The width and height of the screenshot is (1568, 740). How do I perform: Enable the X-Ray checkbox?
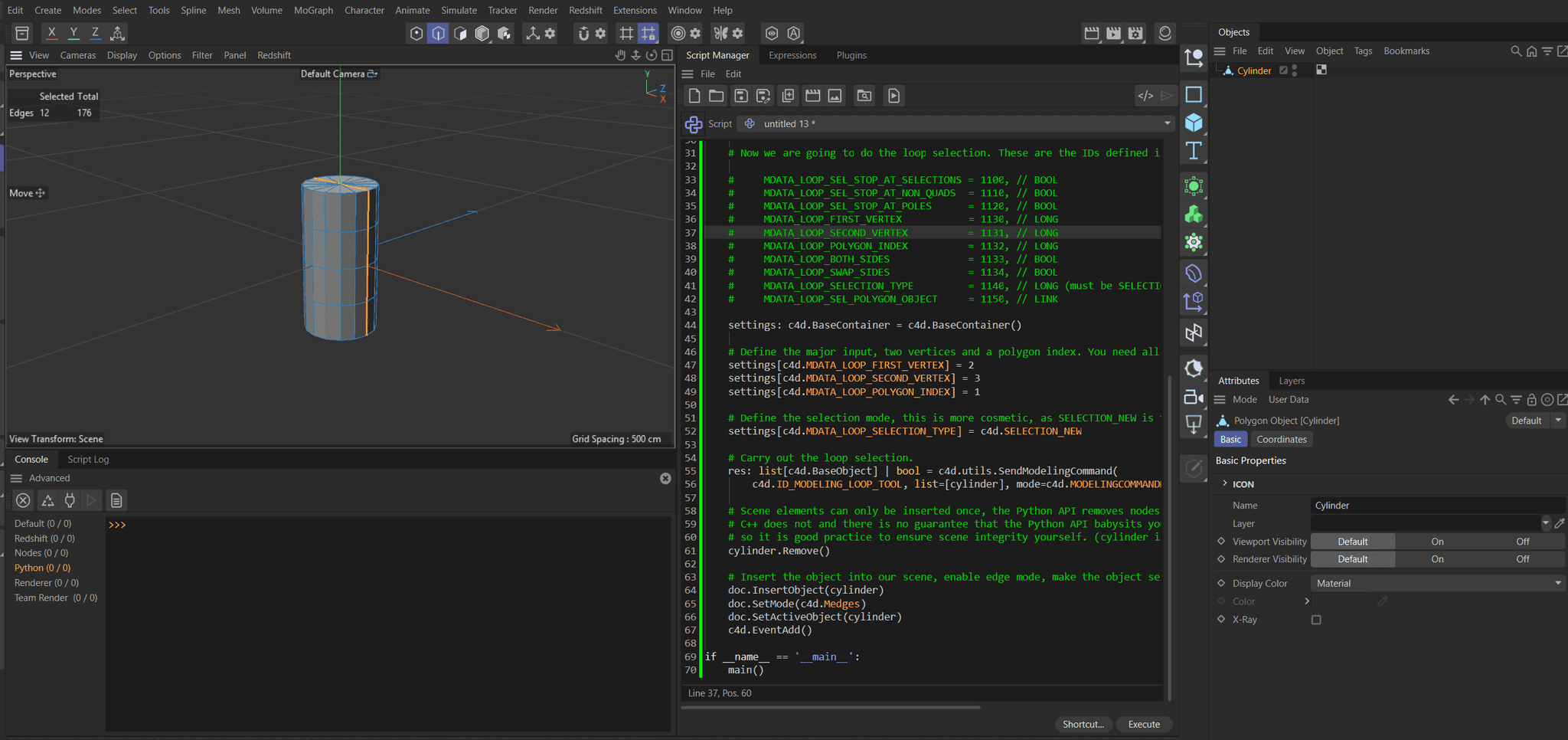click(x=1316, y=620)
